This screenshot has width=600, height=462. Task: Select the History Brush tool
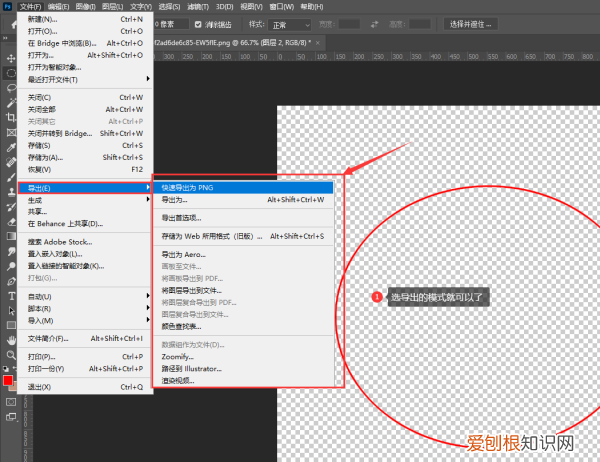[11, 207]
